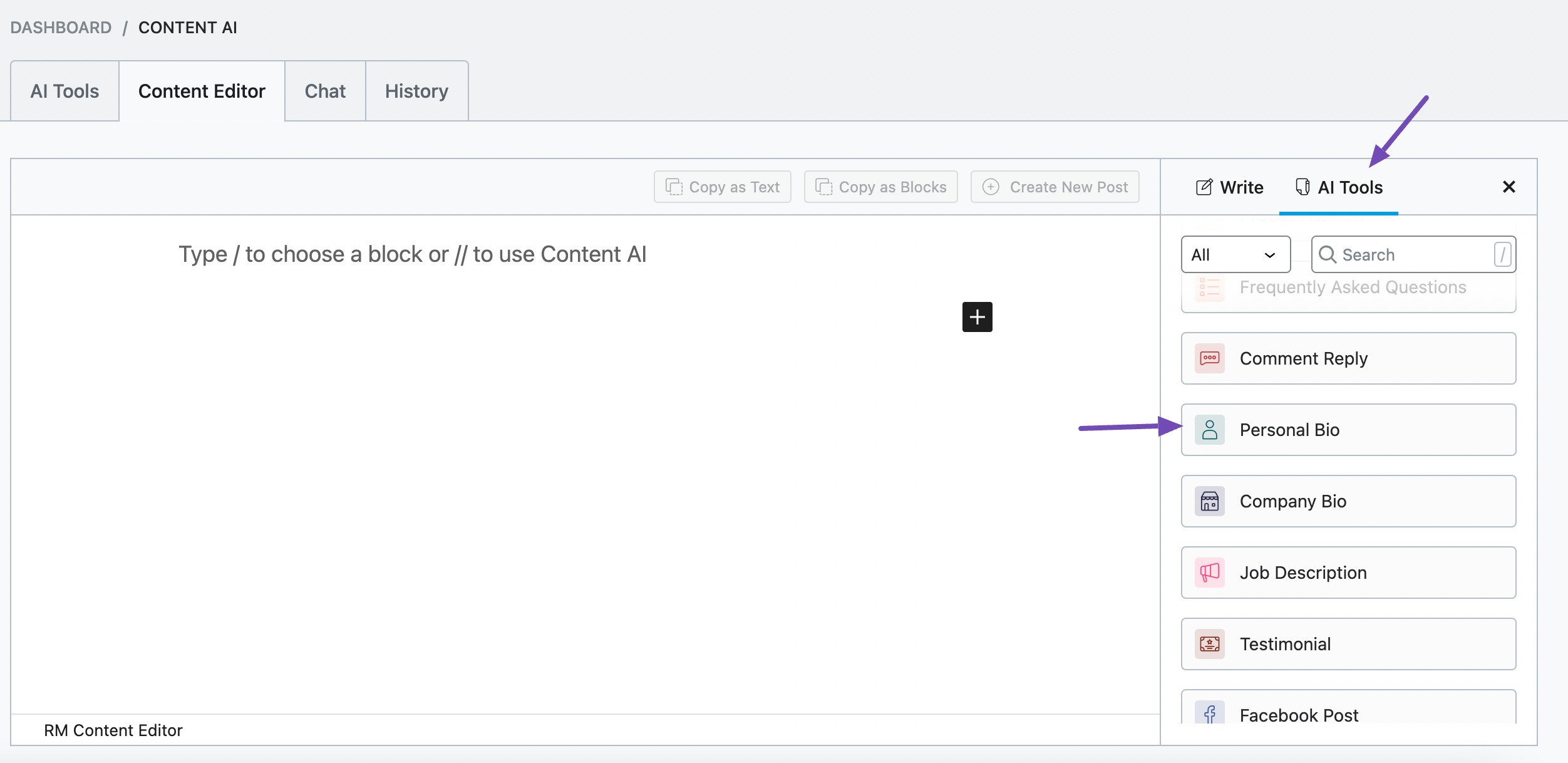This screenshot has height=763, width=1568.
Task: Click the Comment Reply tool icon
Action: (x=1211, y=358)
